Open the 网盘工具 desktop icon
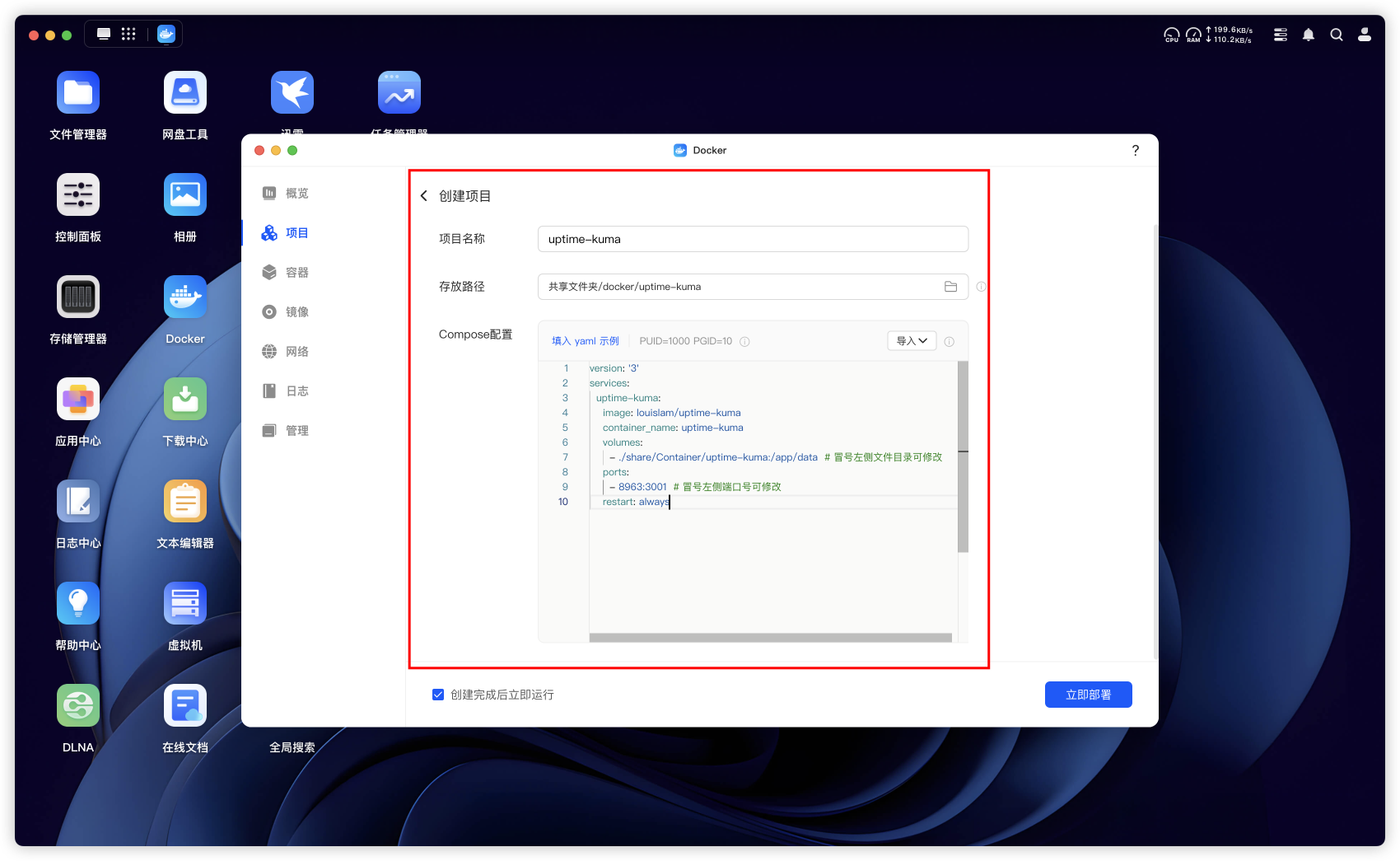Screen dimensions: 1400x861 coord(185,92)
